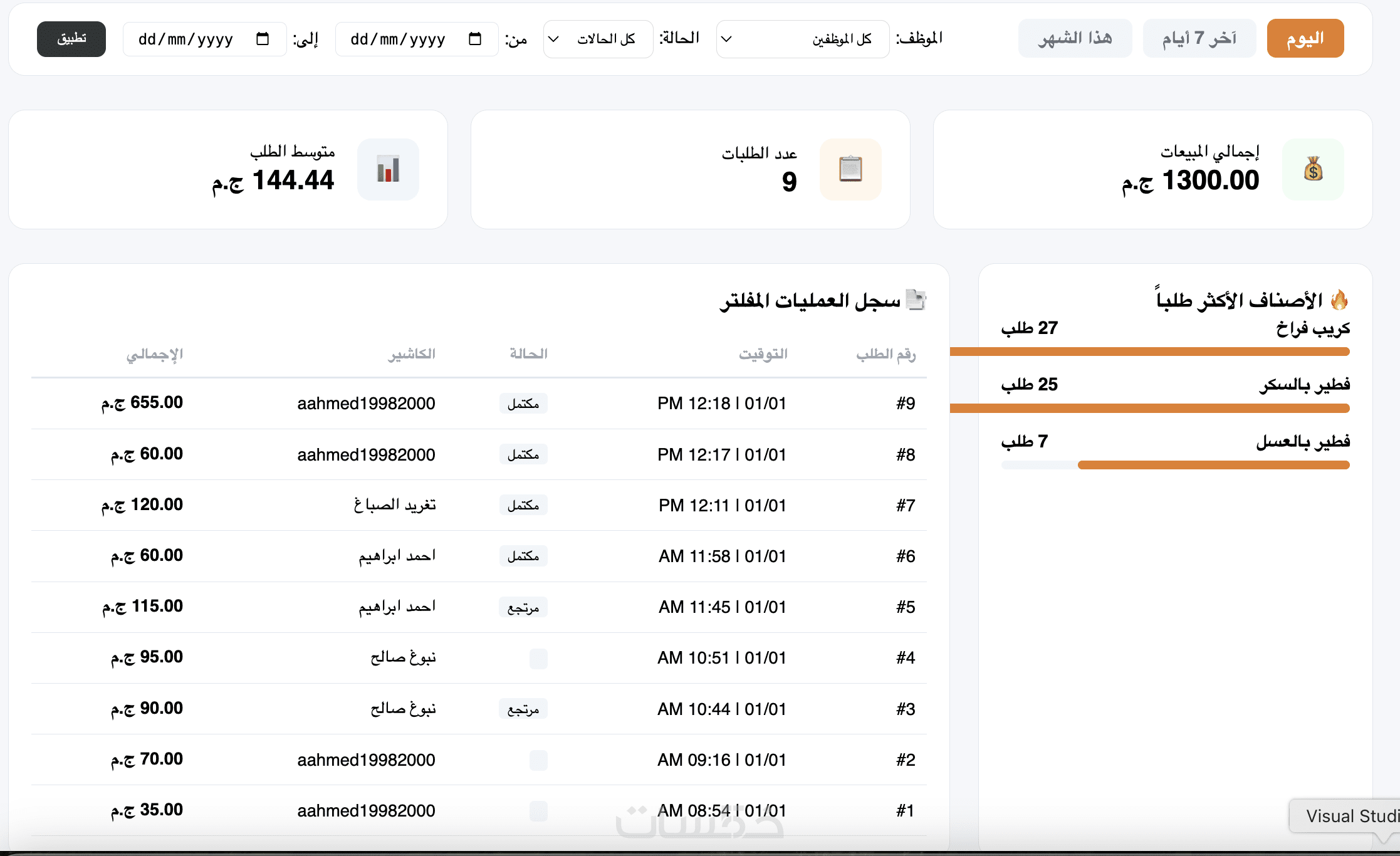This screenshot has width=1400, height=856.
Task: Expand the employee dropdown 'كل الموظفين'
Action: coord(802,39)
